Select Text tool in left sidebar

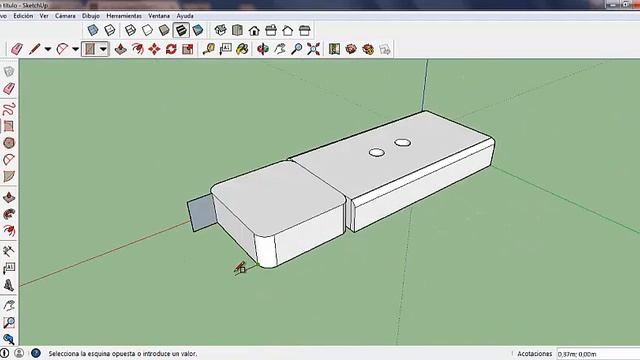pyautogui.click(x=9, y=268)
